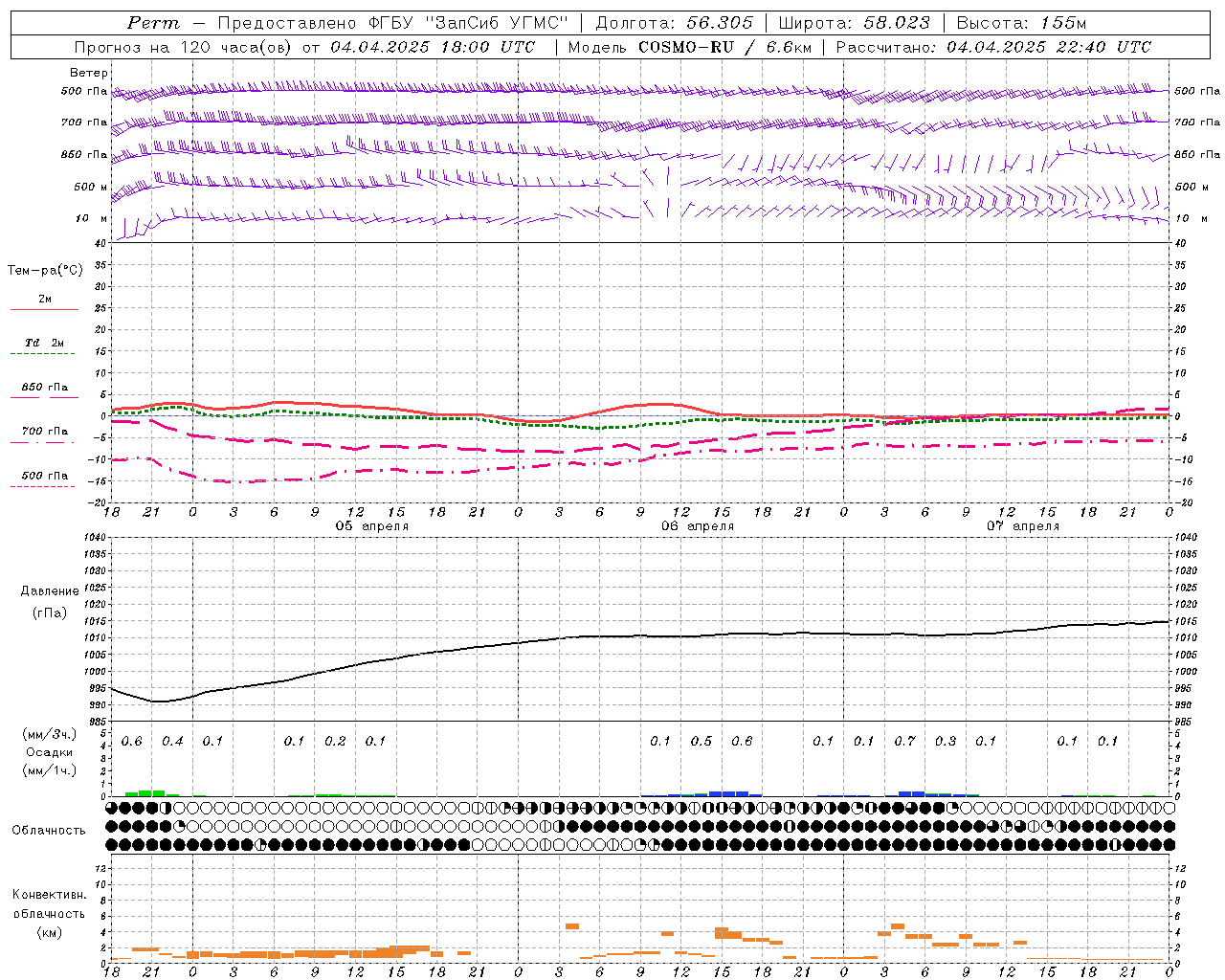Click the "Давление" pressure label
The width and height of the screenshot is (1225, 980).
pos(50,591)
